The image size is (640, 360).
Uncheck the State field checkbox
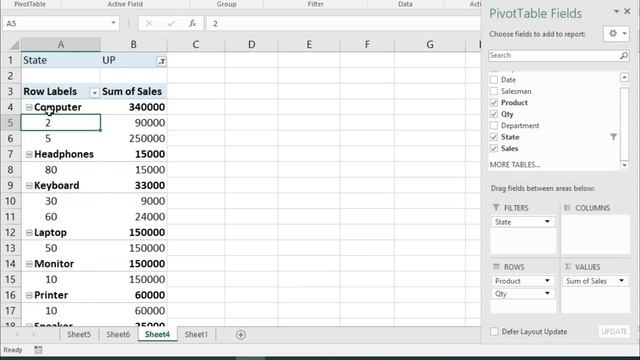click(494, 137)
